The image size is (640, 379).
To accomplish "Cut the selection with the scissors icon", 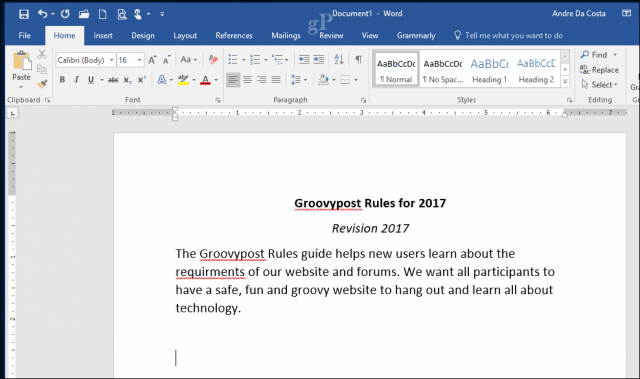I will pyautogui.click(x=42, y=54).
